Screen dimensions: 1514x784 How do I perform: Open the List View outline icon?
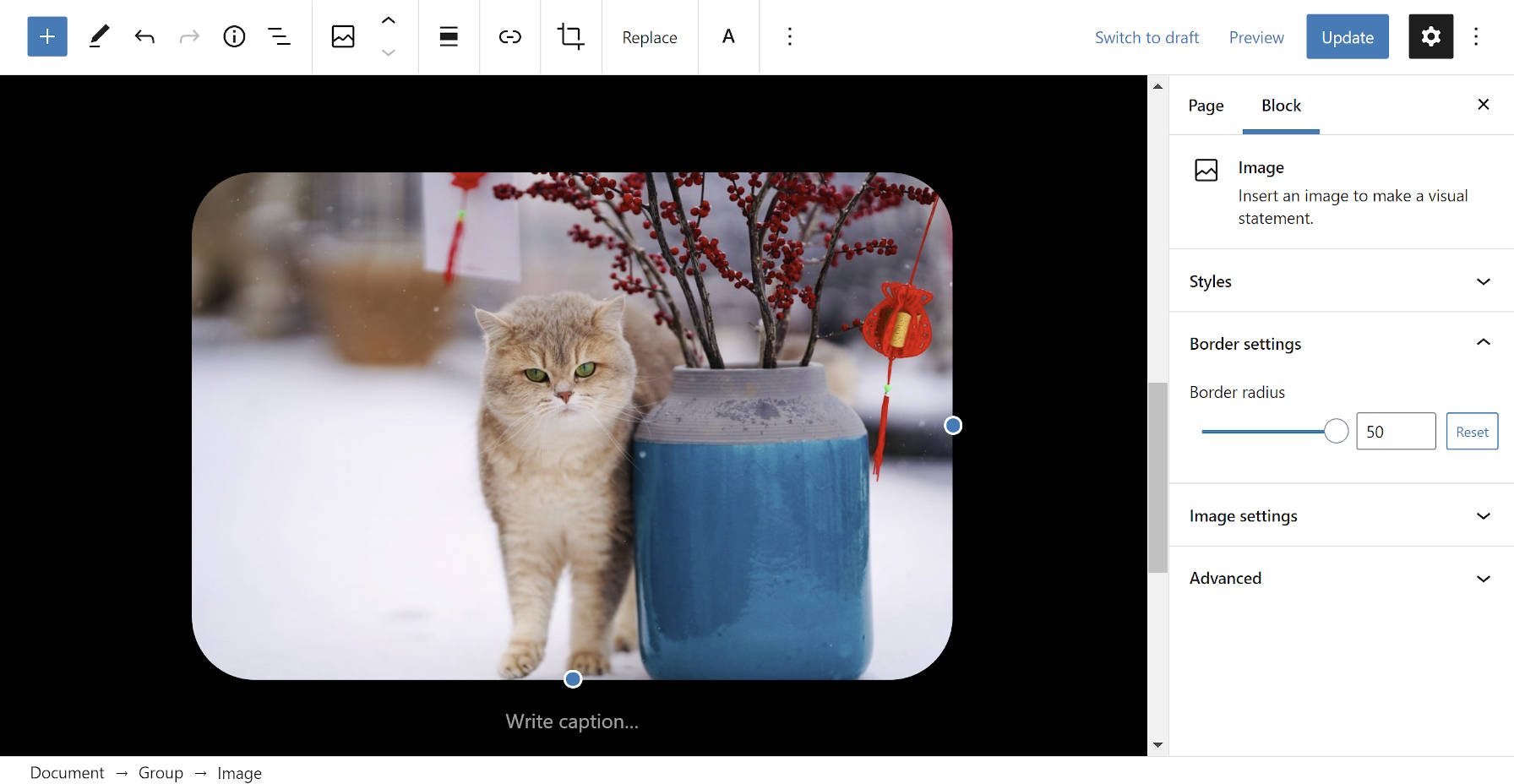pyautogui.click(x=280, y=36)
